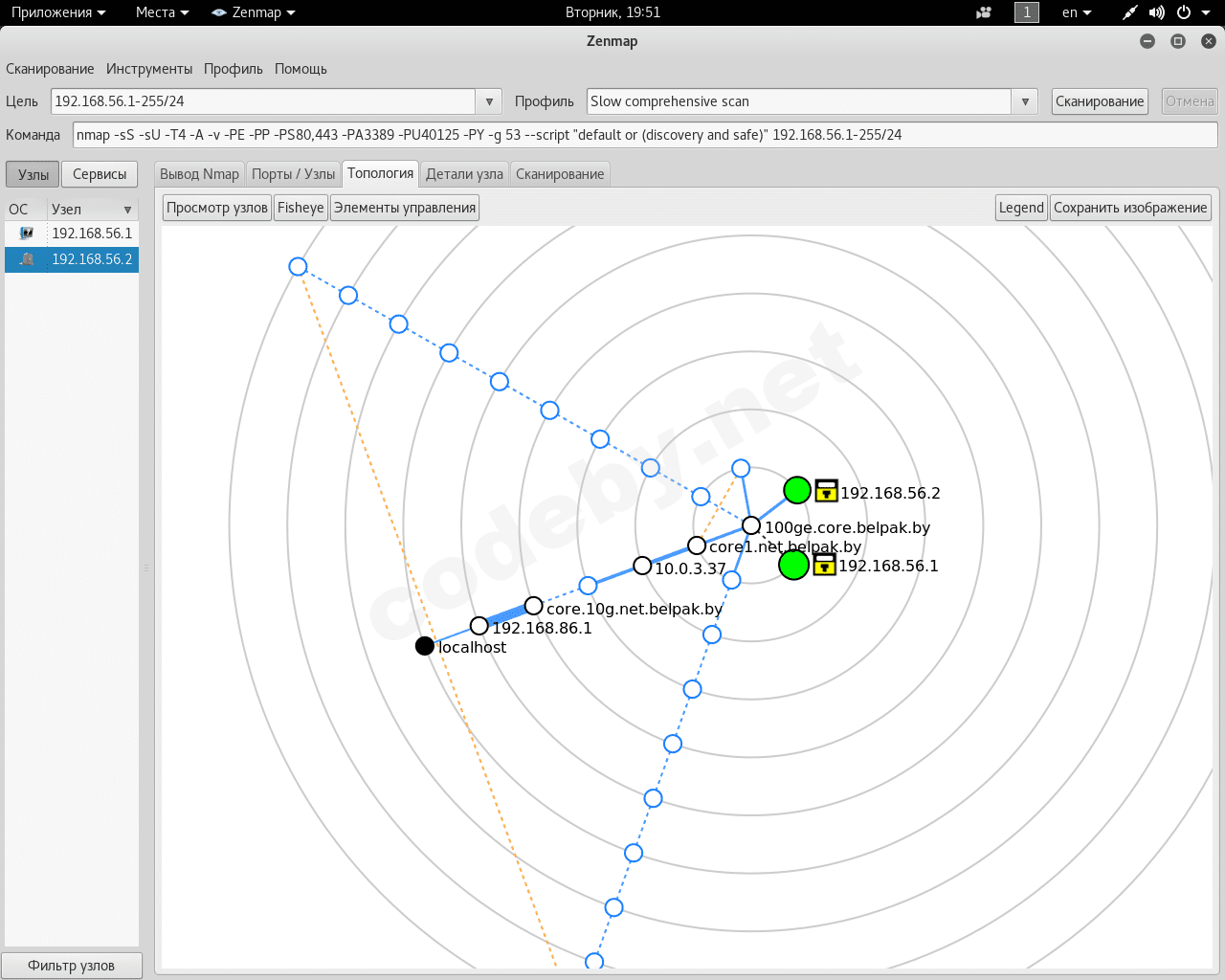This screenshot has width=1225, height=980.
Task: Open the Сканирование tab next to Детали узла
Action: tap(560, 174)
